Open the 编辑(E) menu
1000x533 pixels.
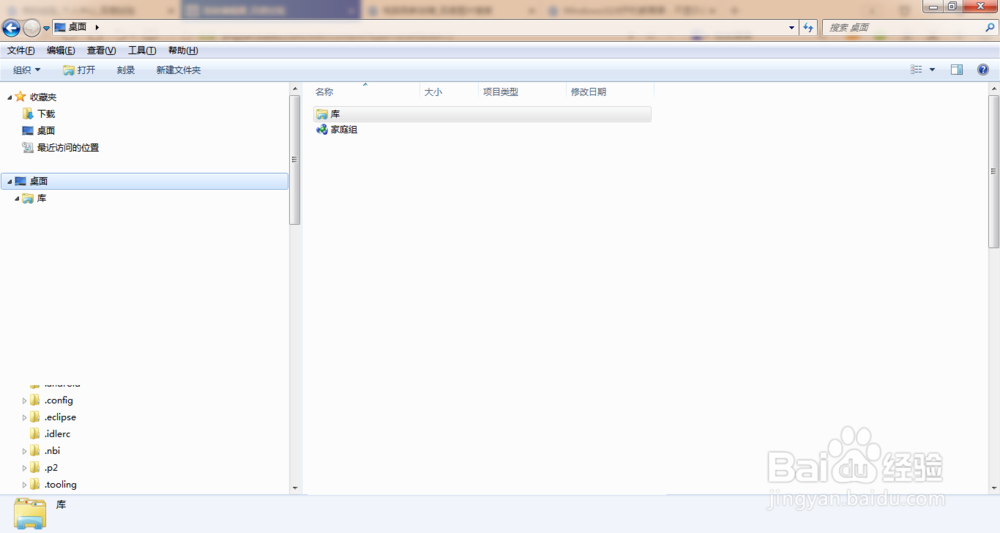point(61,50)
